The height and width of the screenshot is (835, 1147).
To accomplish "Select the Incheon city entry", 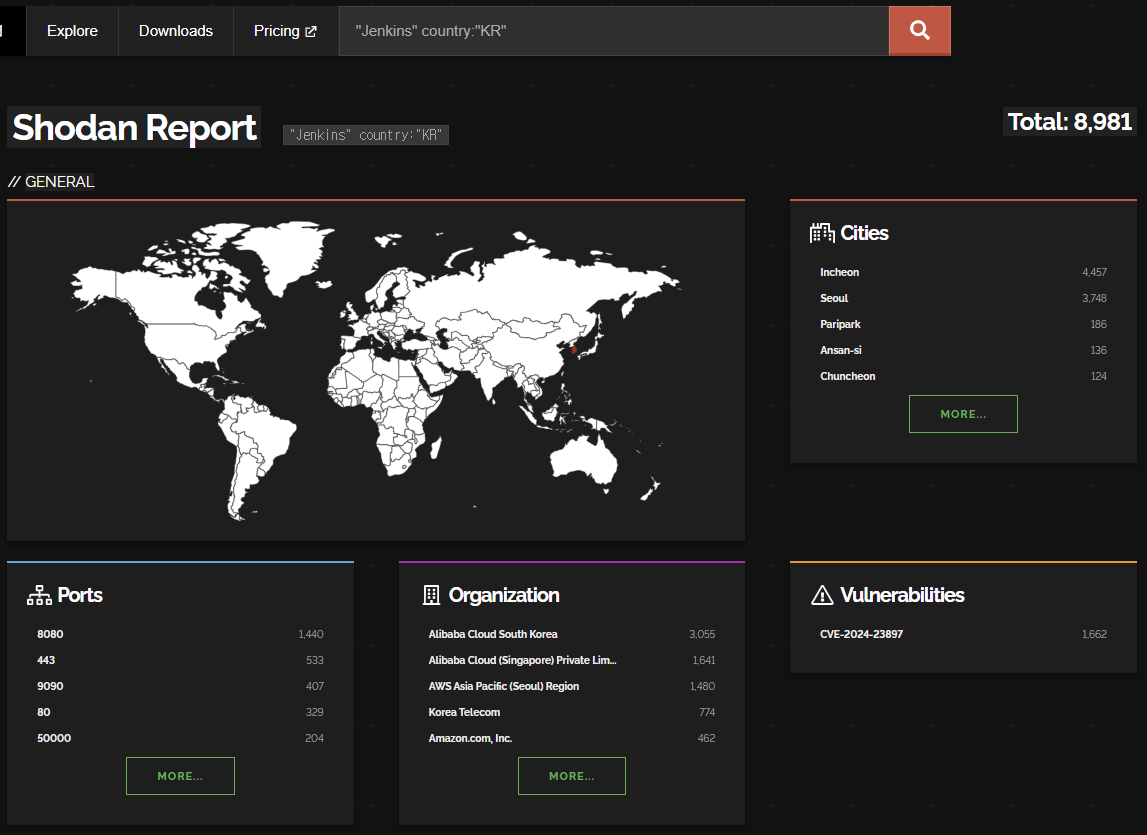I will pos(839,272).
